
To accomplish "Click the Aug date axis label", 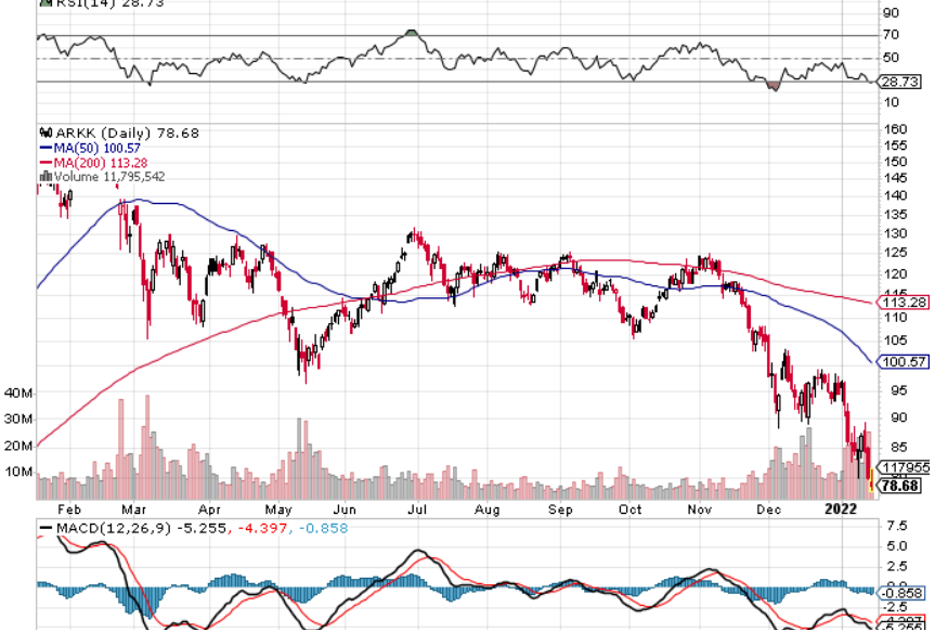I will click(487, 509).
